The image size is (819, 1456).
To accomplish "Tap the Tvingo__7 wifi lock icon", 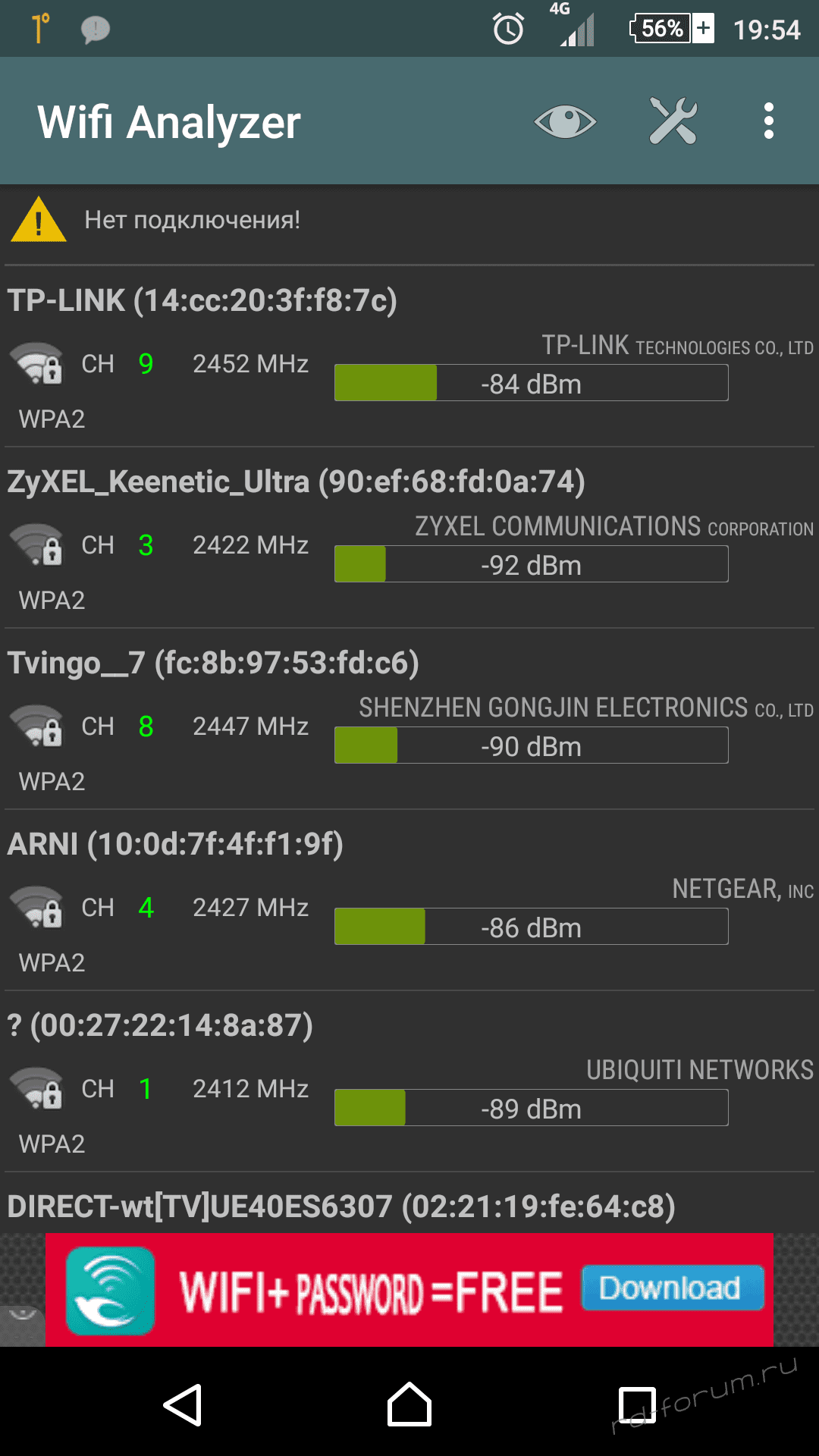I will pos(36,726).
